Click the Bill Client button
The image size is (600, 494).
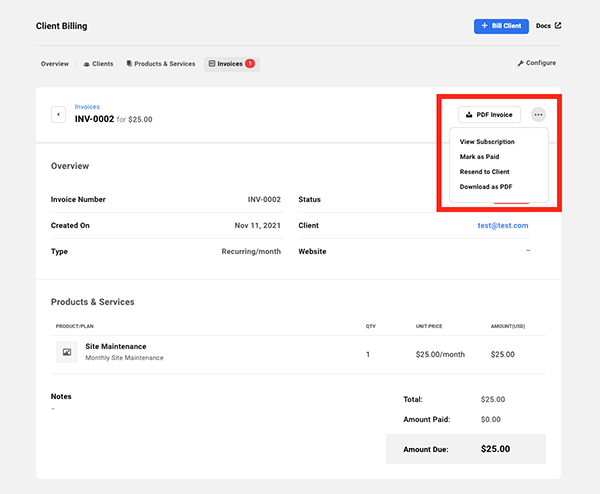(x=501, y=26)
